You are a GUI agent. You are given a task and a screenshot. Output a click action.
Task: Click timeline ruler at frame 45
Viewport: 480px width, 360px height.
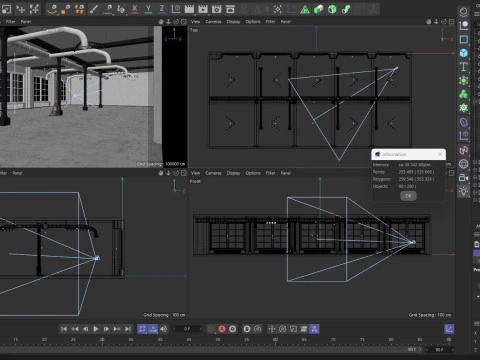[x=189, y=340]
